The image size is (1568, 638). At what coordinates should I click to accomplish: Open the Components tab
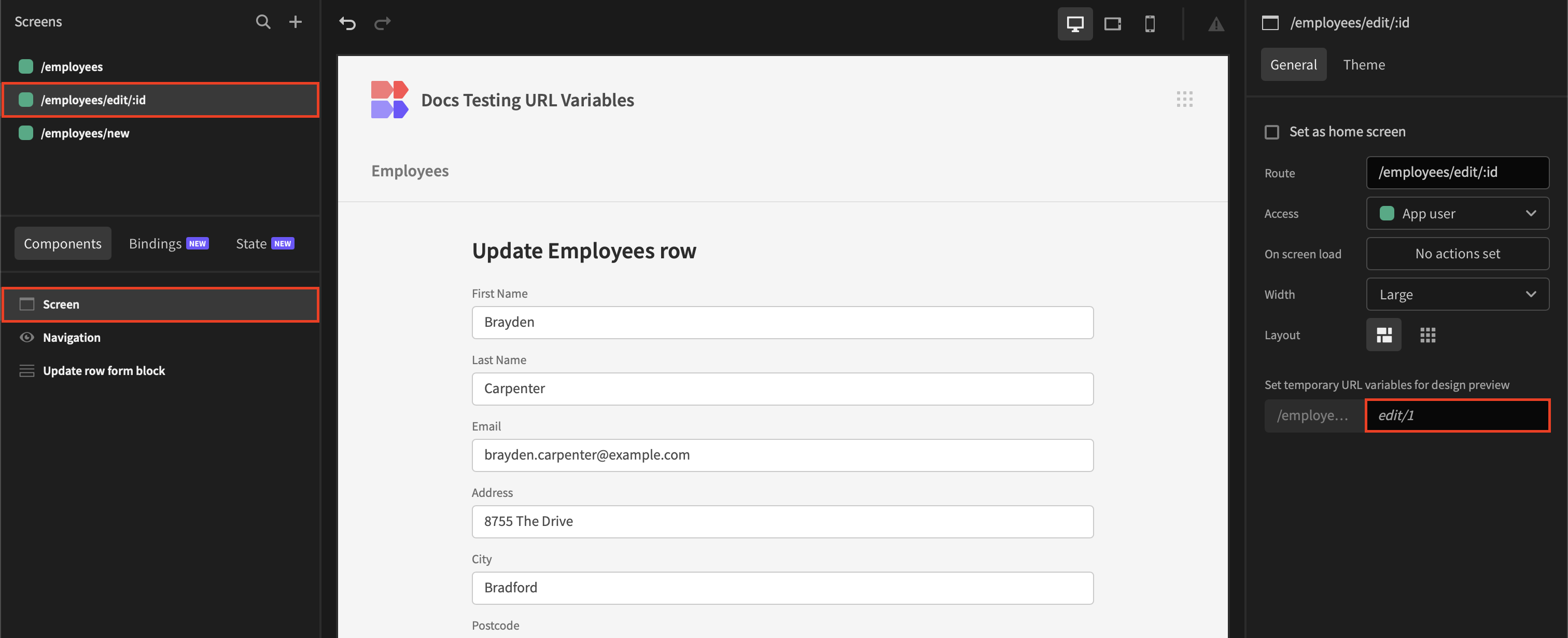(x=63, y=243)
